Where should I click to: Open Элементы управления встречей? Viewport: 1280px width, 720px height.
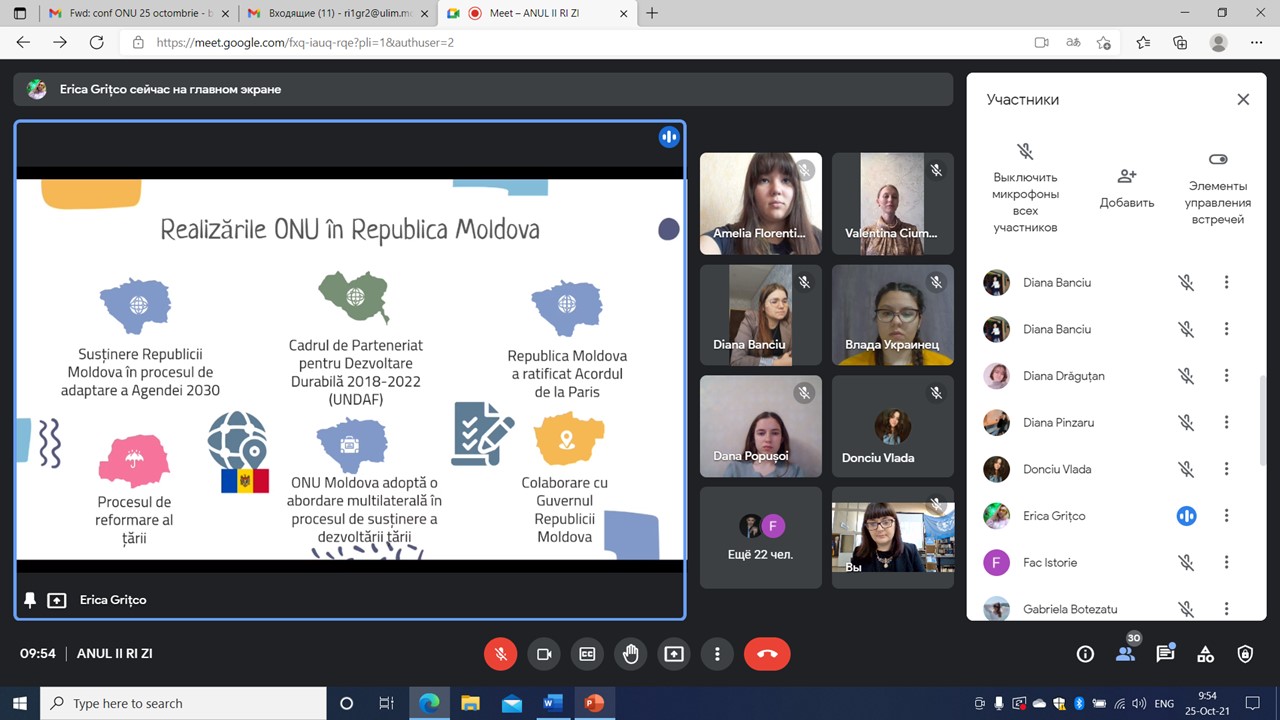[1217, 188]
